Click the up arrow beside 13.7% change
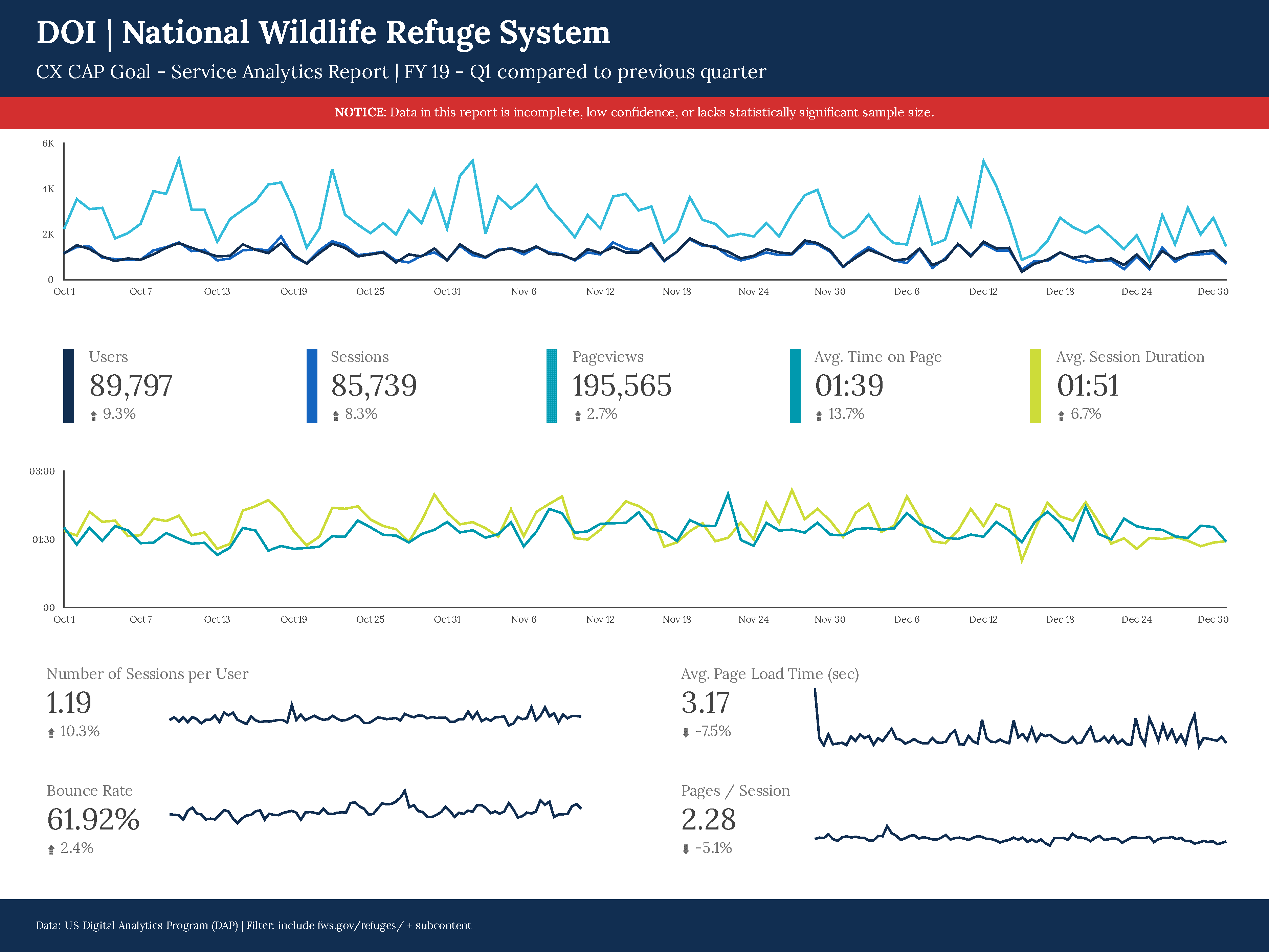This screenshot has height=952, width=1269. pyautogui.click(x=819, y=416)
